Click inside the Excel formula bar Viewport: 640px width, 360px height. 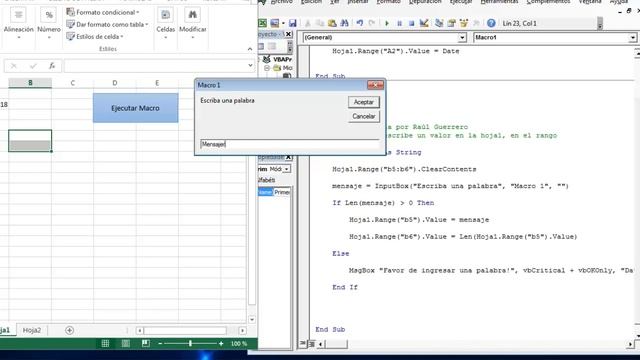click(x=155, y=66)
